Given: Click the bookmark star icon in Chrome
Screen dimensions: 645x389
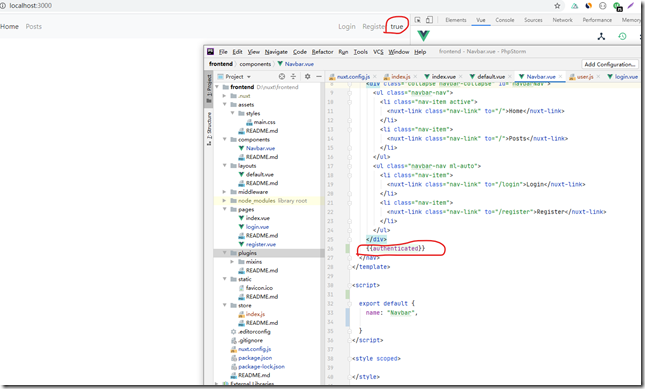Looking at the screenshot, I should pyautogui.click(x=557, y=6).
